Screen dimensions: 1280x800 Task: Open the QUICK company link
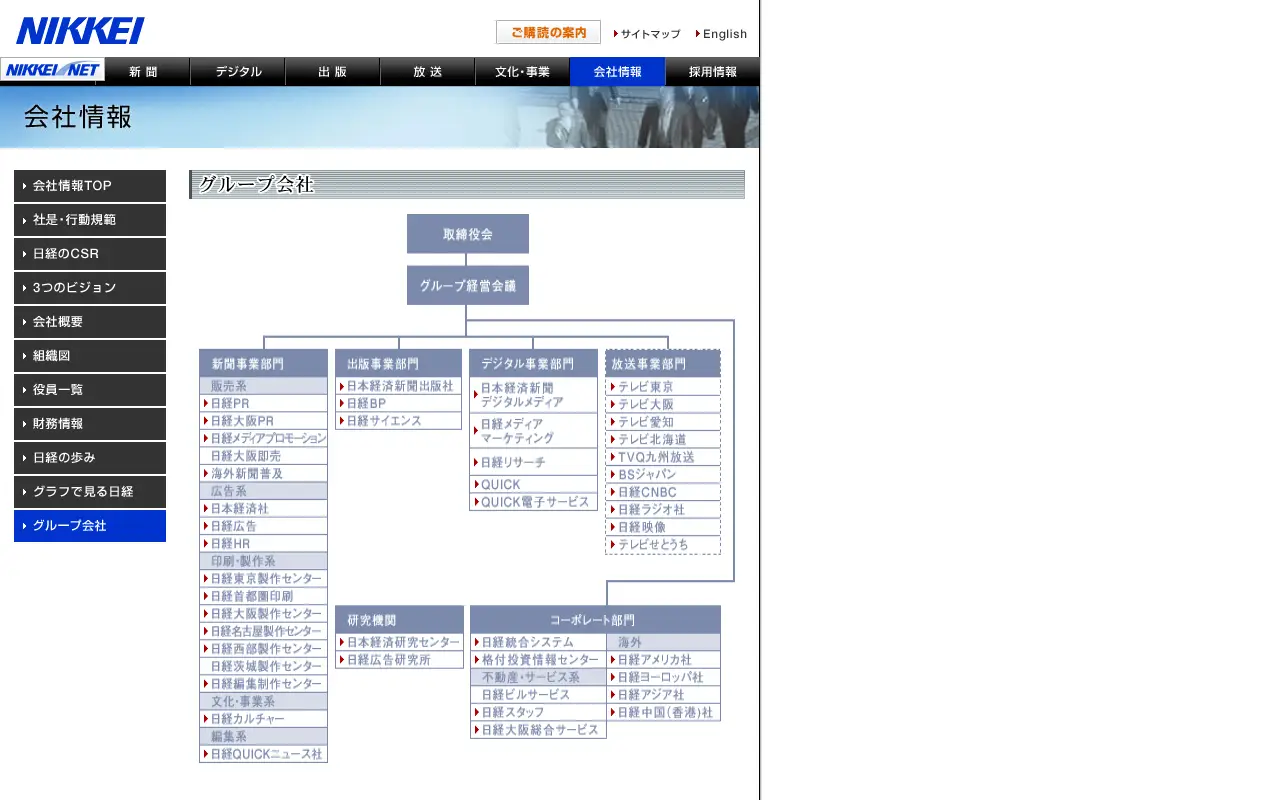click(x=534, y=484)
